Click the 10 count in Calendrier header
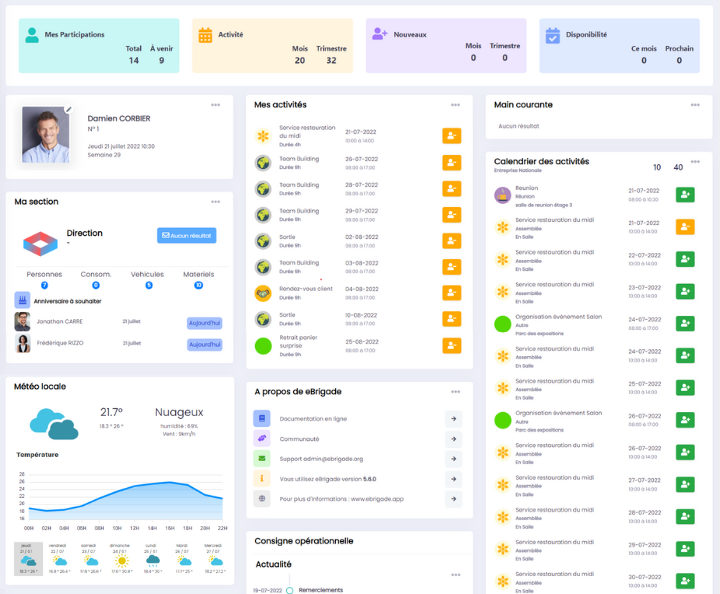The width and height of the screenshot is (720, 594). 657,168
